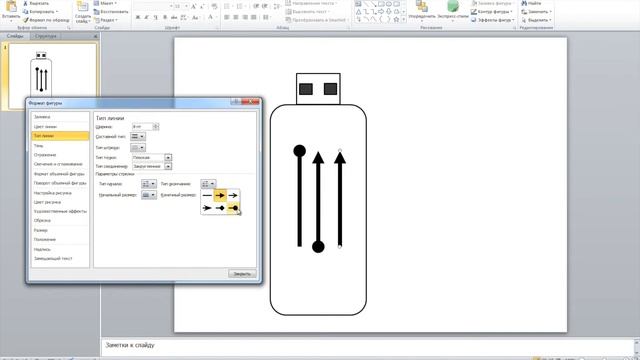Click Section (Раздел) in slides group
The height and width of the screenshot is (360, 640).
pos(106,20)
